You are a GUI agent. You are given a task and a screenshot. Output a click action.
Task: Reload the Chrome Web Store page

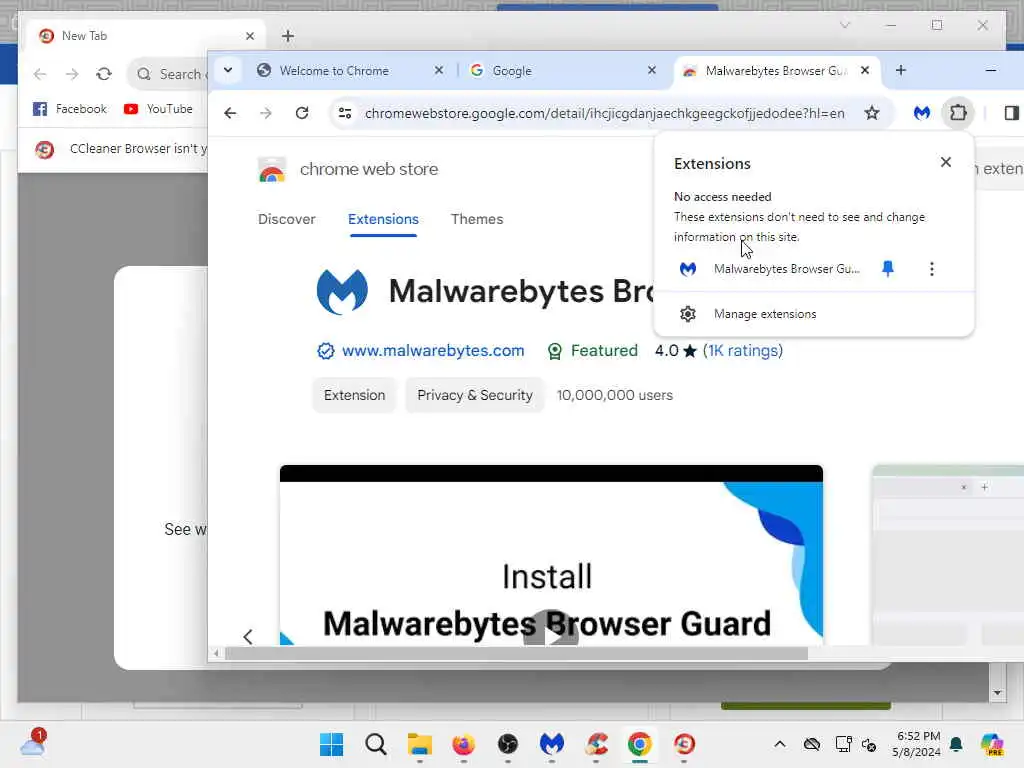click(302, 113)
